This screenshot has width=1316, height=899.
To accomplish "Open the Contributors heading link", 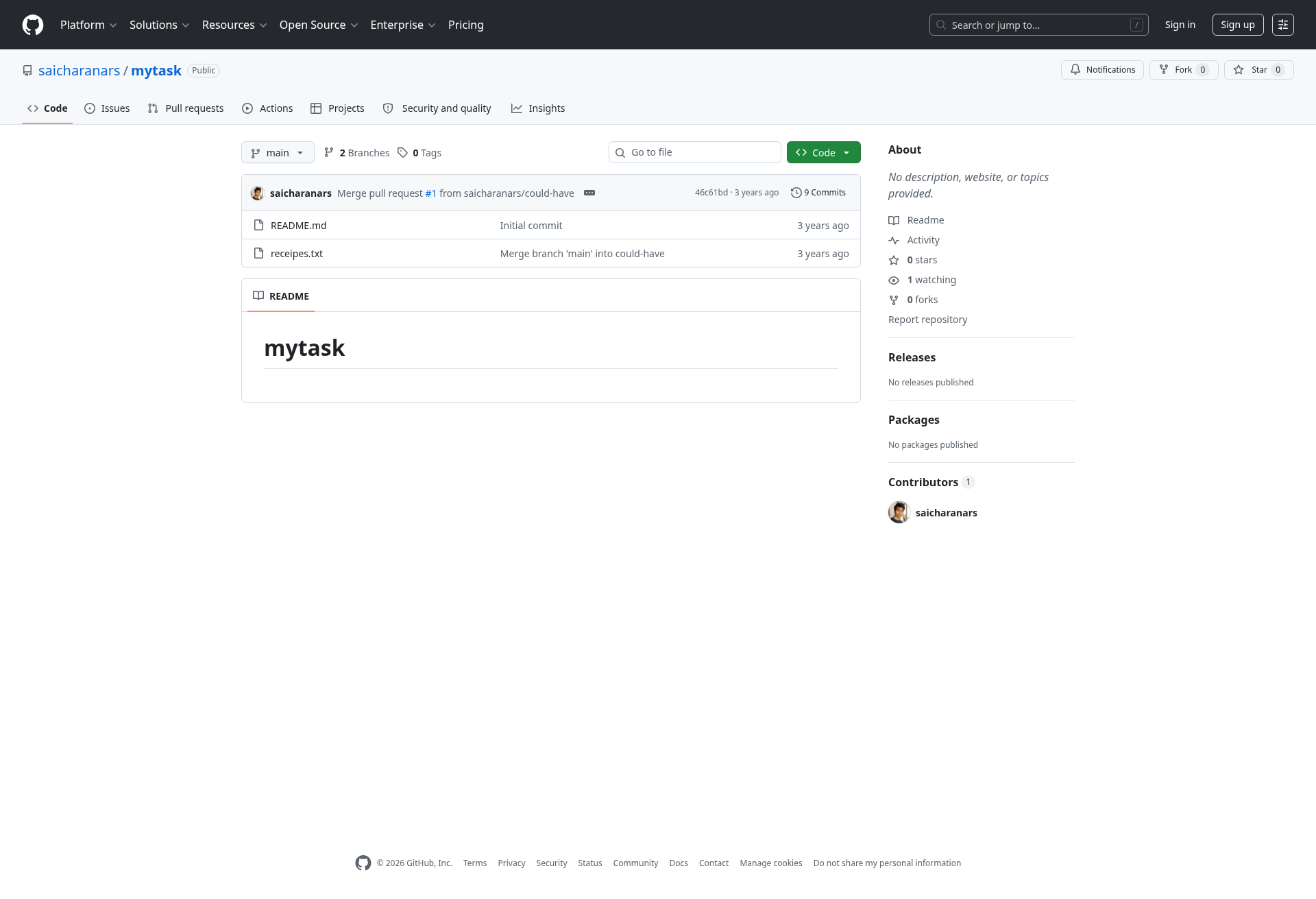I will coord(931,482).
